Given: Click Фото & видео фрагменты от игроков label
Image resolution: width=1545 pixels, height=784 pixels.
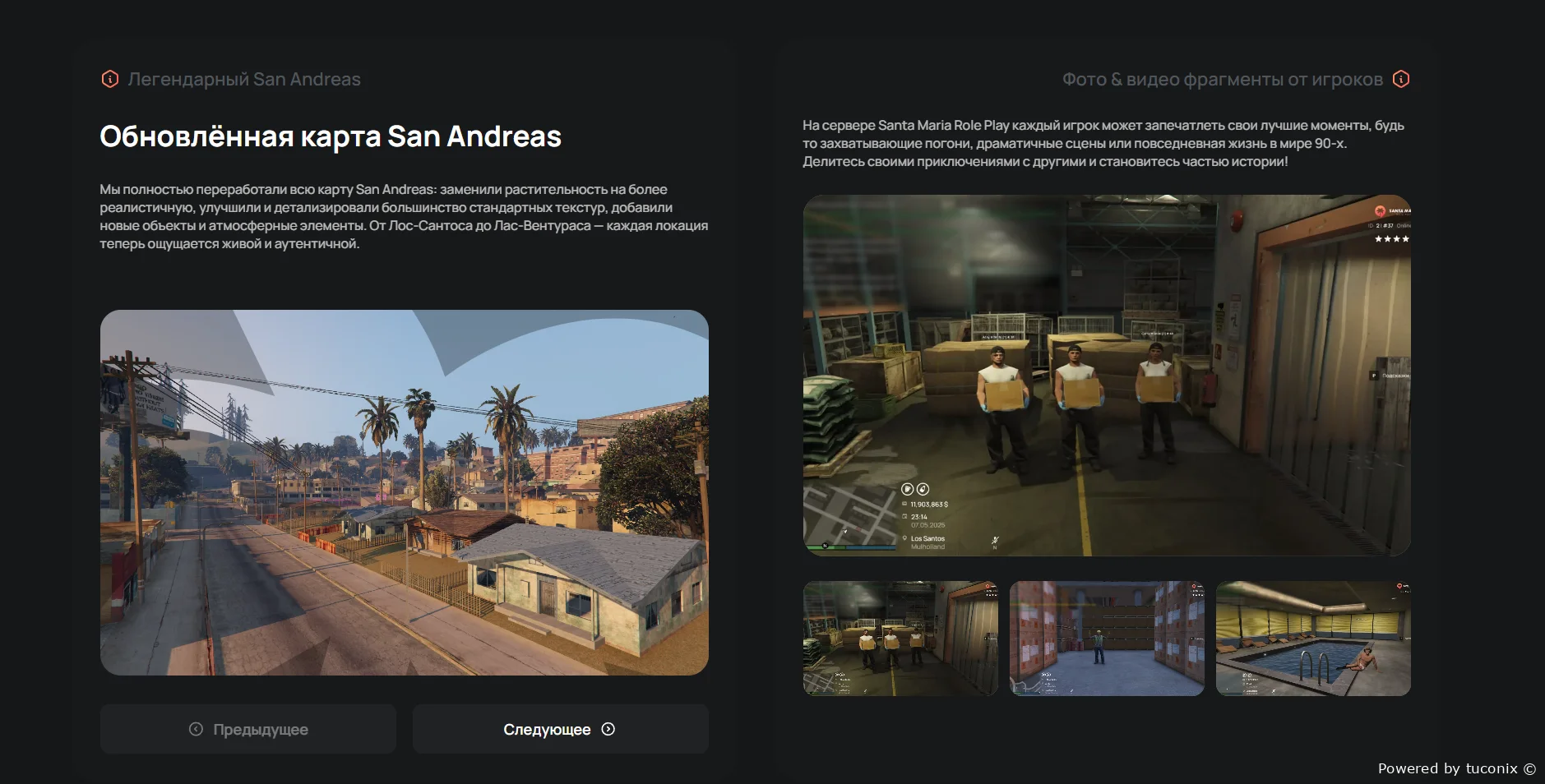Looking at the screenshot, I should 1223,80.
